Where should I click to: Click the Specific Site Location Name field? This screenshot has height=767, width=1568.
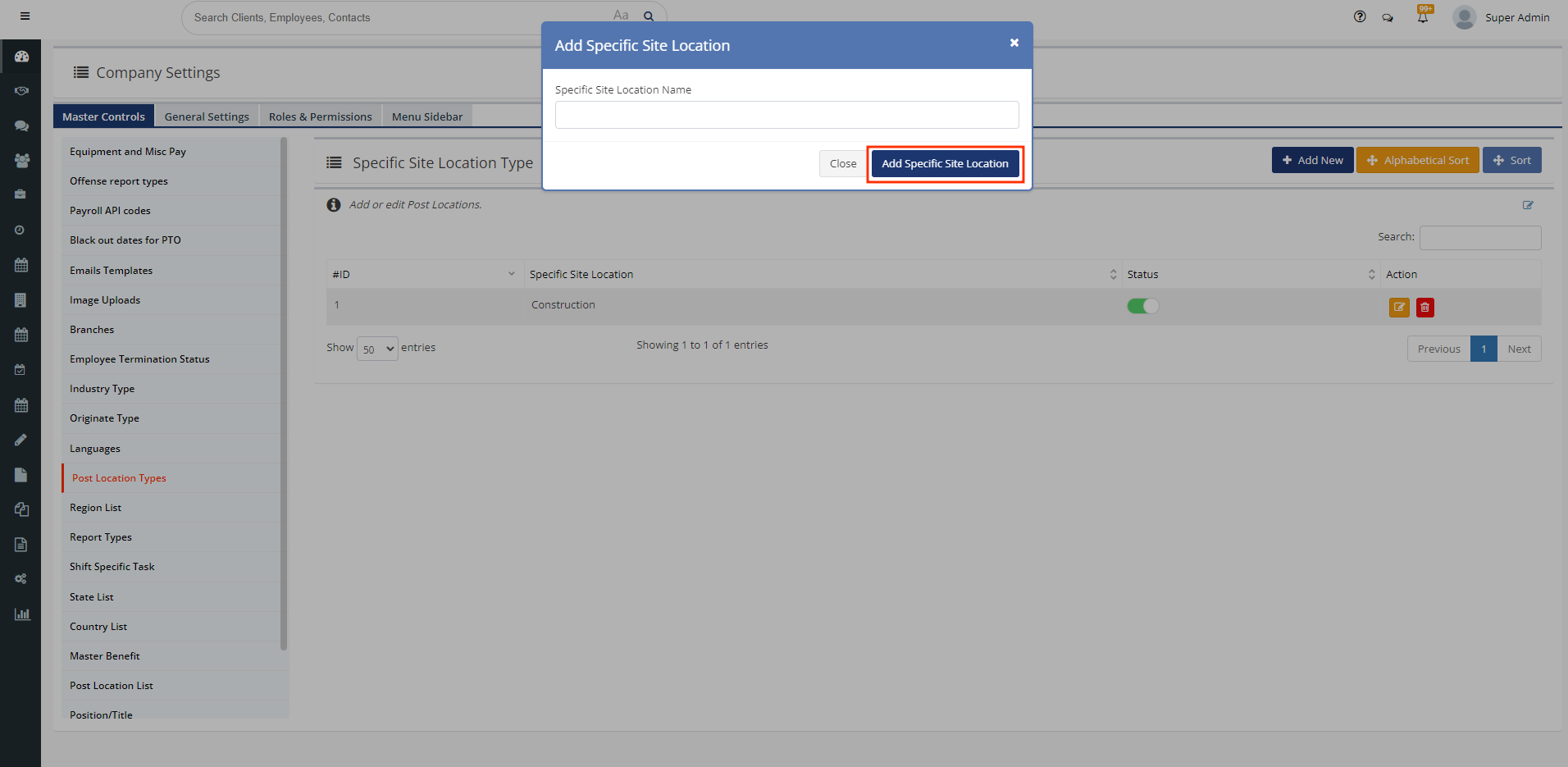pos(786,115)
